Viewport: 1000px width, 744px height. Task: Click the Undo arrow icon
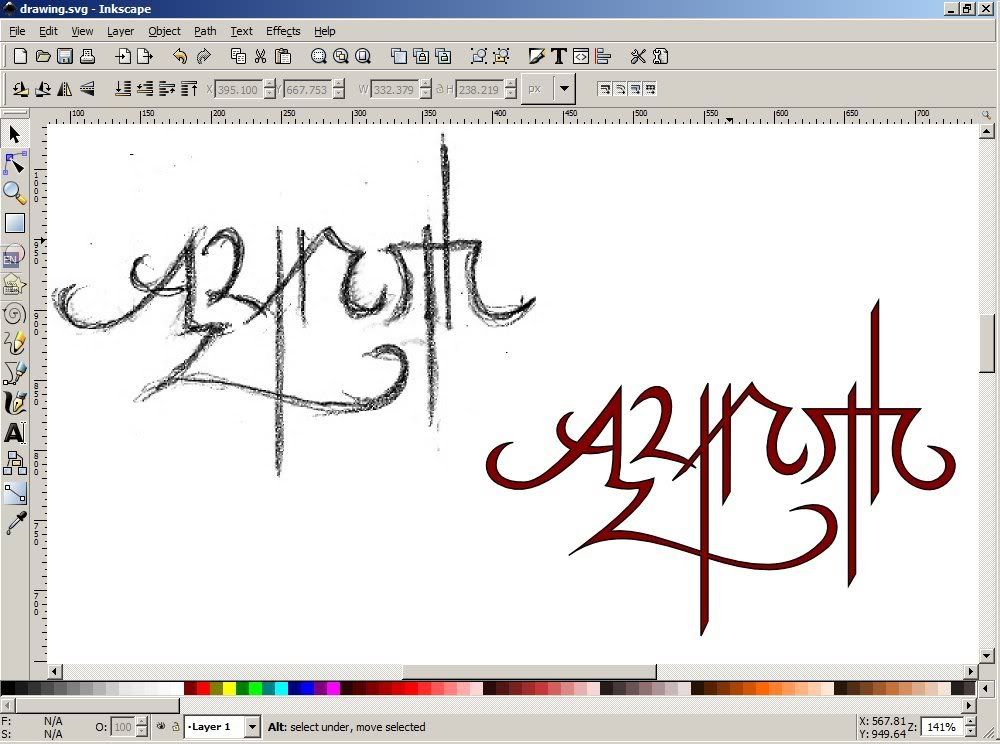[179, 56]
